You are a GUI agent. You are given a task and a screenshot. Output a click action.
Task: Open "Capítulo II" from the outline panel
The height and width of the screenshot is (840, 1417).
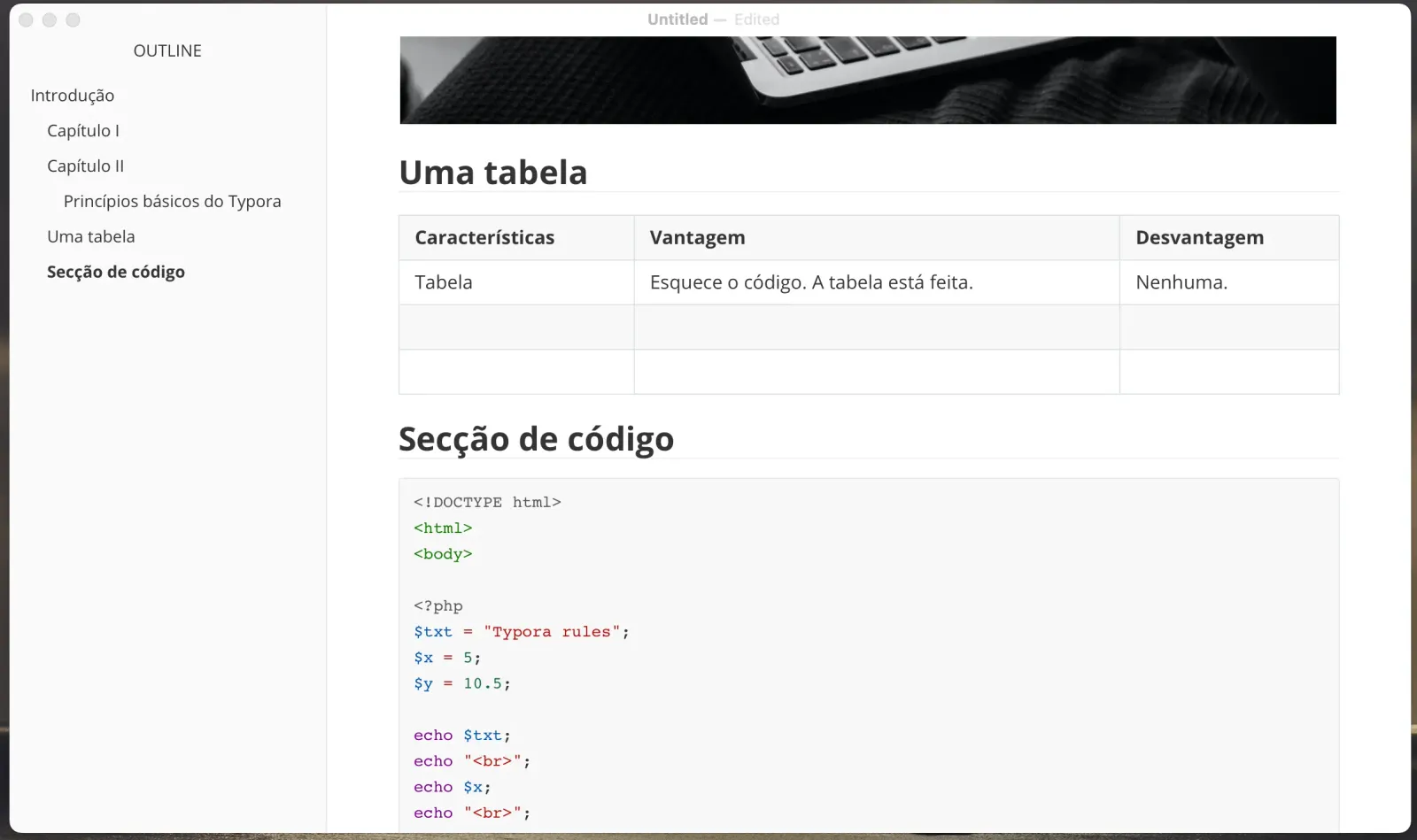tap(85, 166)
